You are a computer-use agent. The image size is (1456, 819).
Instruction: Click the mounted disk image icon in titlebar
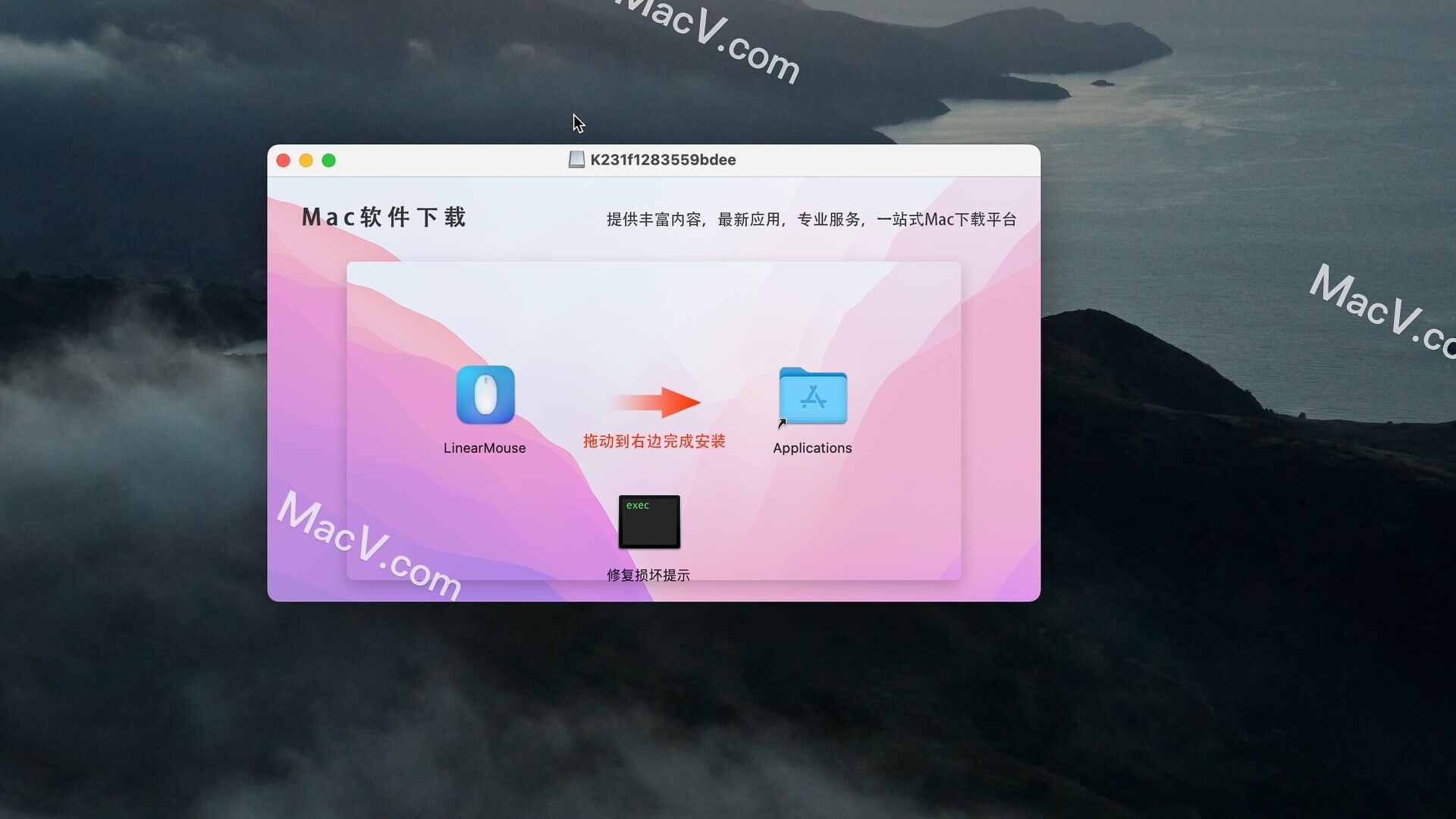click(x=578, y=159)
